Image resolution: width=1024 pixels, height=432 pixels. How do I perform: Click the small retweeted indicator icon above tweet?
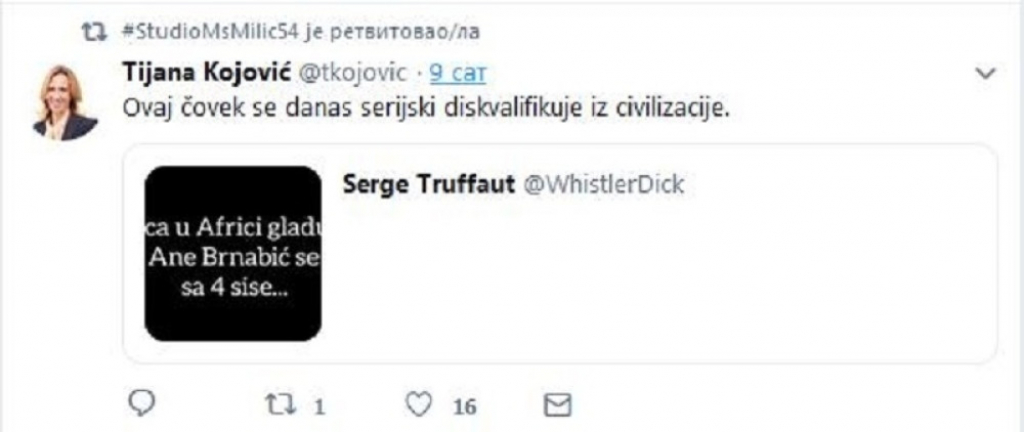[x=97, y=33]
